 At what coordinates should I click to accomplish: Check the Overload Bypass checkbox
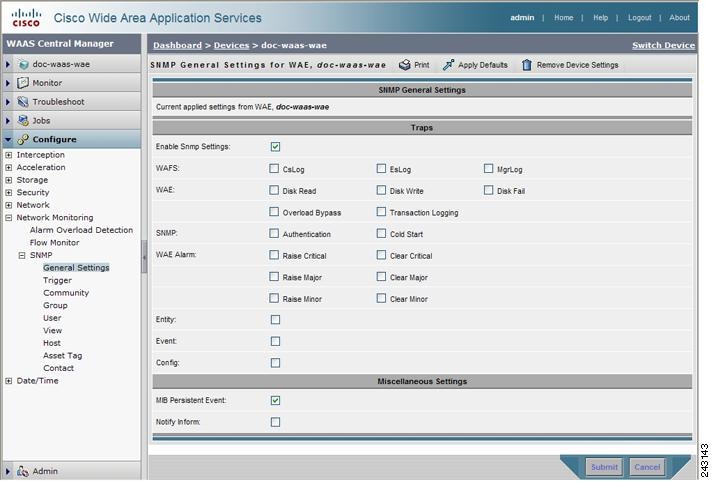274,212
